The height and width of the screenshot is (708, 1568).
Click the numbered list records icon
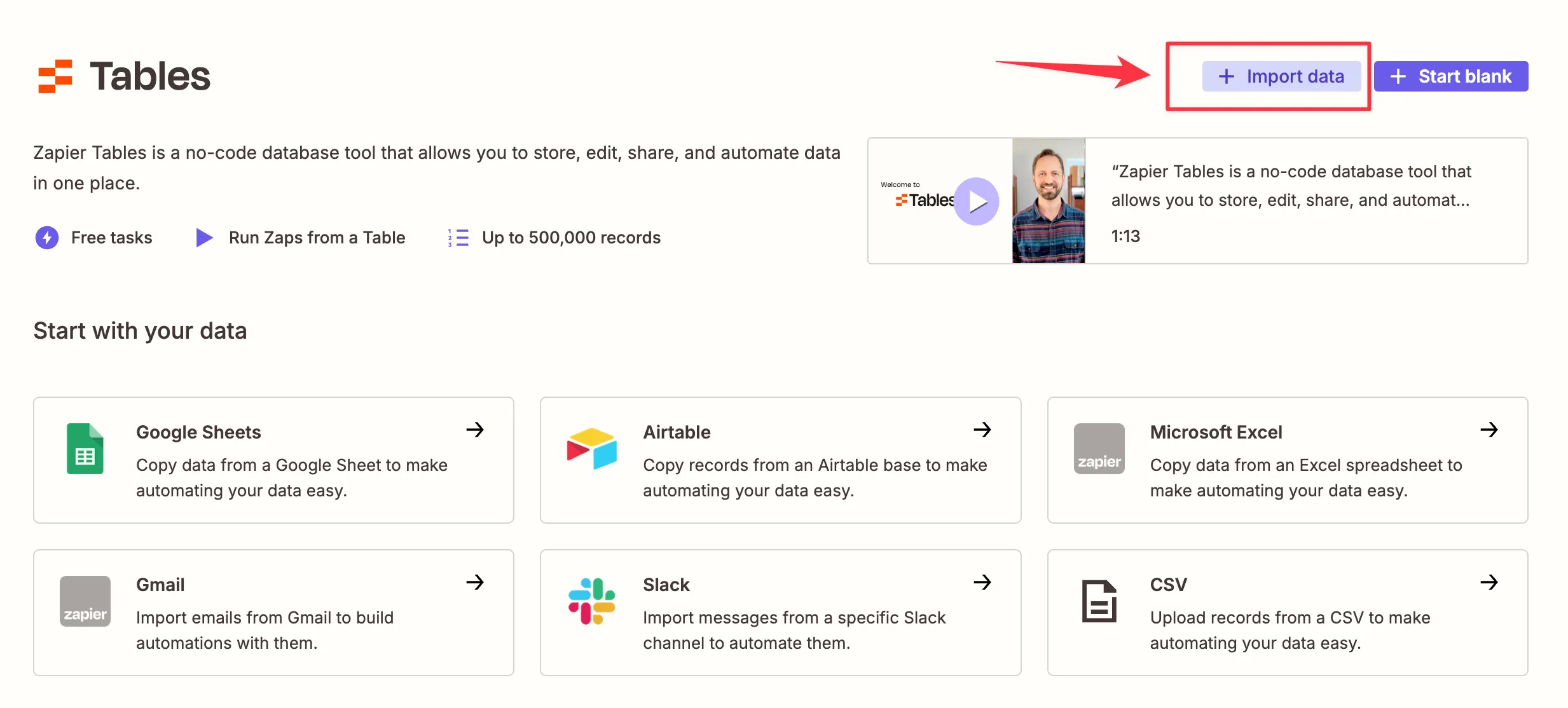458,238
